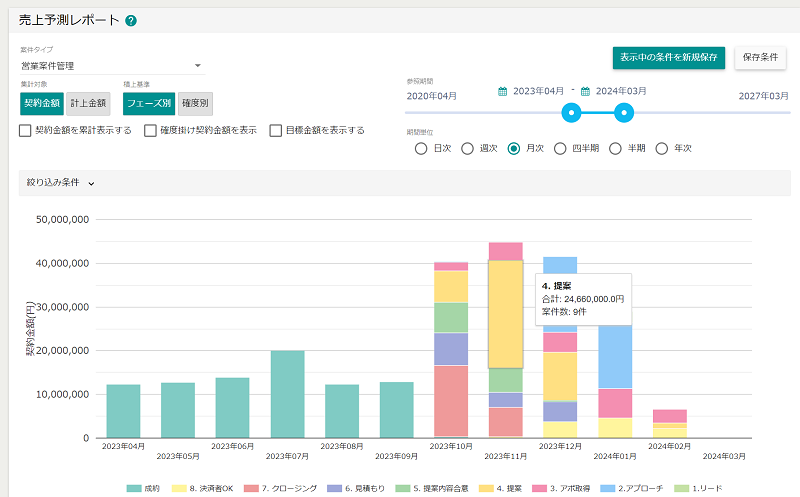Open the 案件タイプ dropdown
This screenshot has width=800, height=497.
point(112,66)
